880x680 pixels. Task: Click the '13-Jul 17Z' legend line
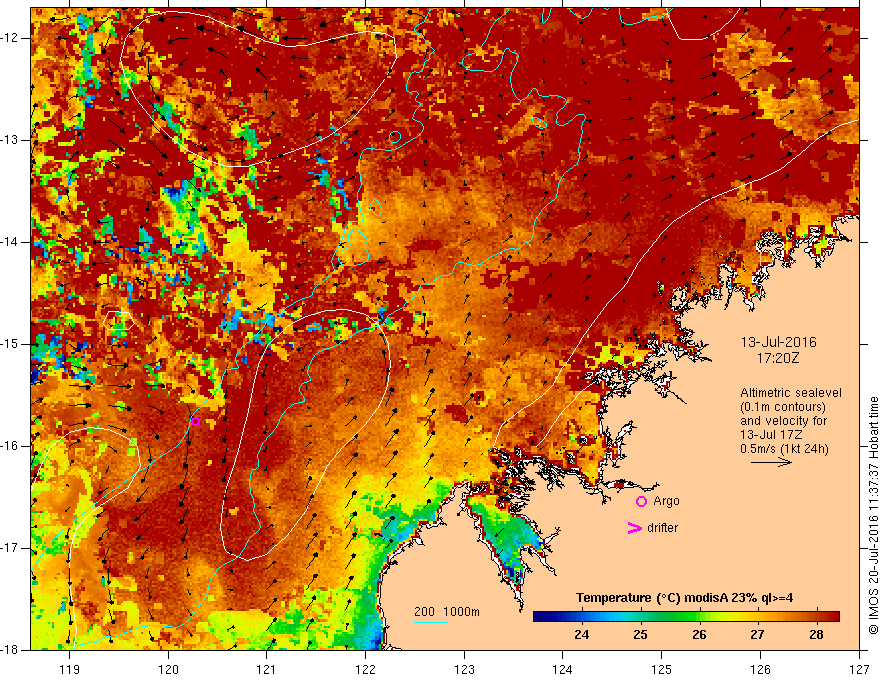[x=771, y=435]
